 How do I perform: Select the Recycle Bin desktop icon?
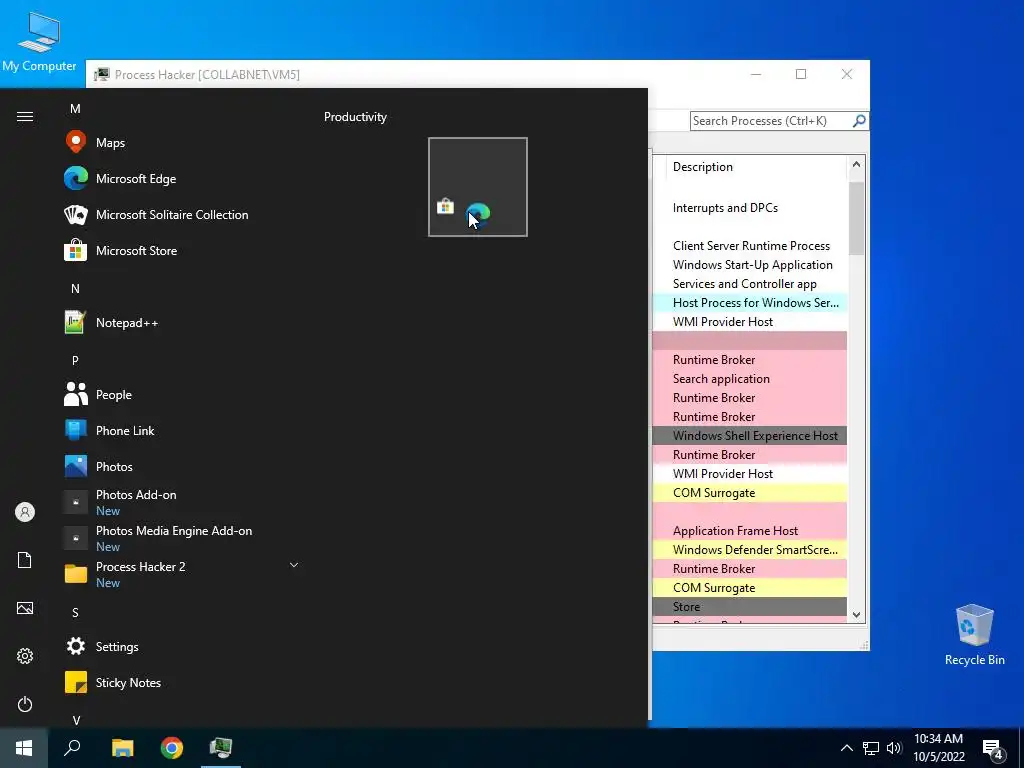[x=974, y=635]
